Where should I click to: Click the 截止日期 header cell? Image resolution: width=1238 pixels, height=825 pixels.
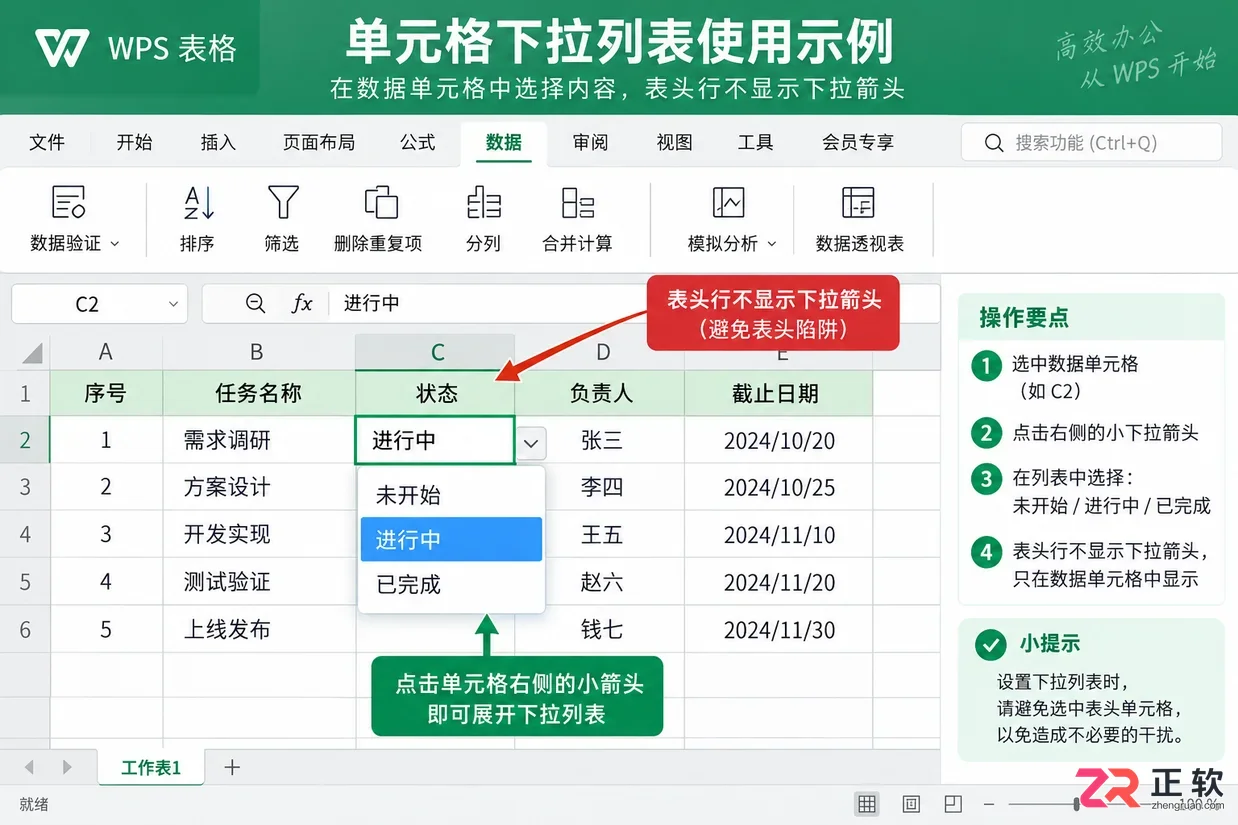779,394
